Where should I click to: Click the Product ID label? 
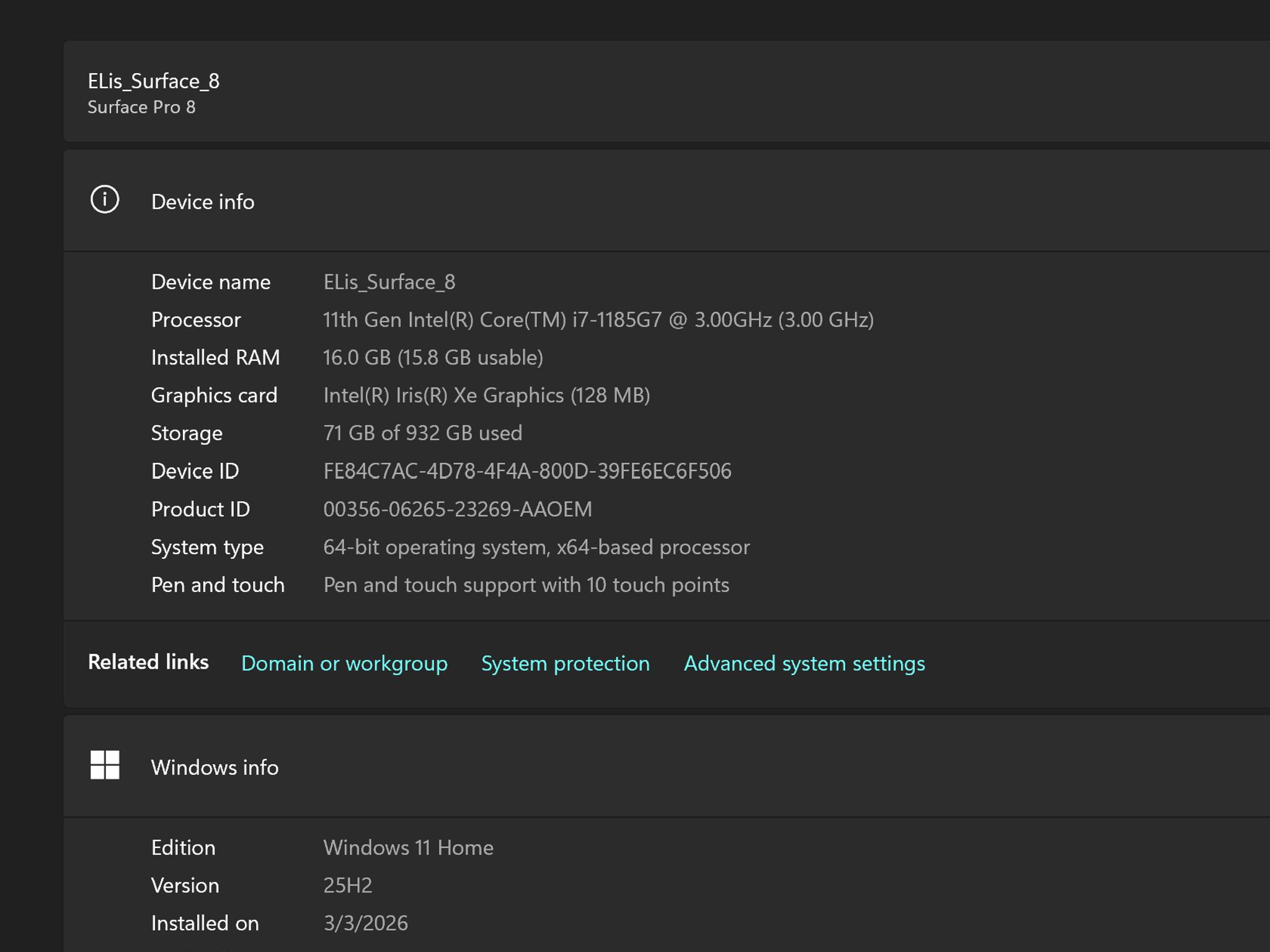[201, 509]
